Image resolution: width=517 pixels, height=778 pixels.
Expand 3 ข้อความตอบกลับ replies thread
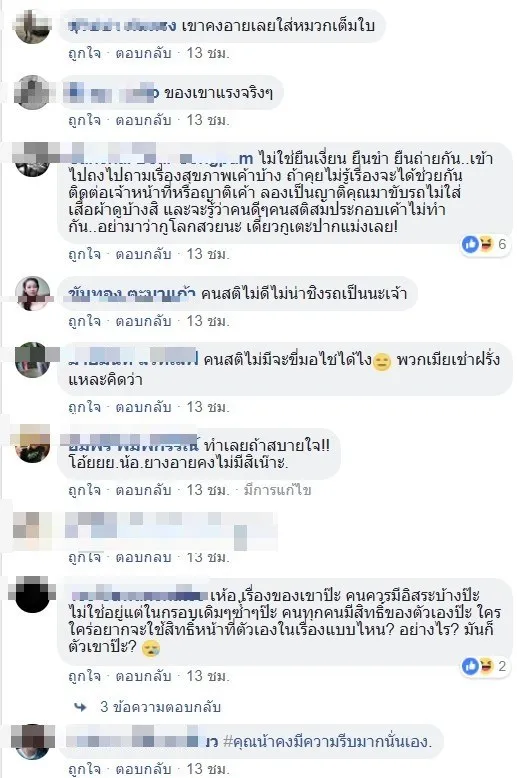coord(160,707)
